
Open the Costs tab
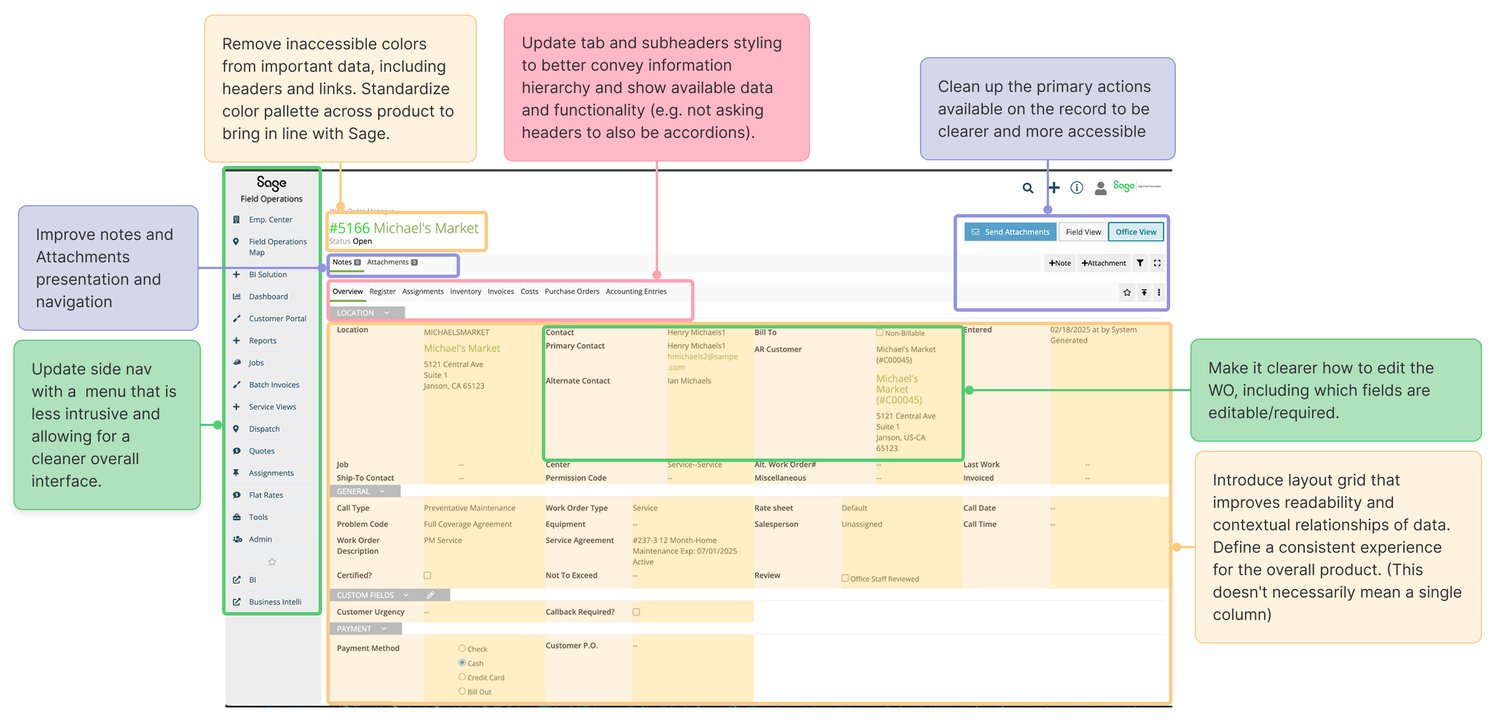point(530,291)
